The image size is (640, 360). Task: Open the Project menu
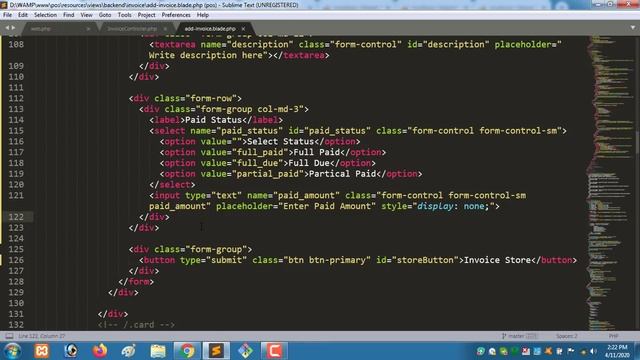pyautogui.click(x=147, y=15)
